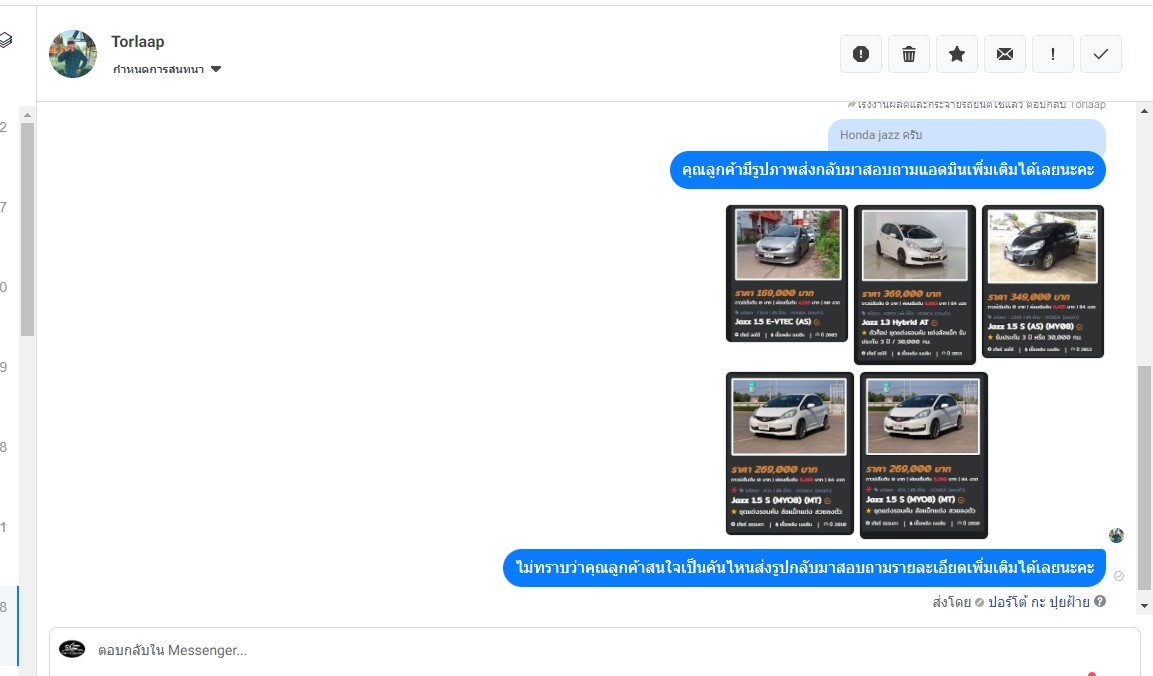Expand กำหนดการสนทนา dropdown arrow
The width and height of the screenshot is (1153, 676).
click(216, 69)
